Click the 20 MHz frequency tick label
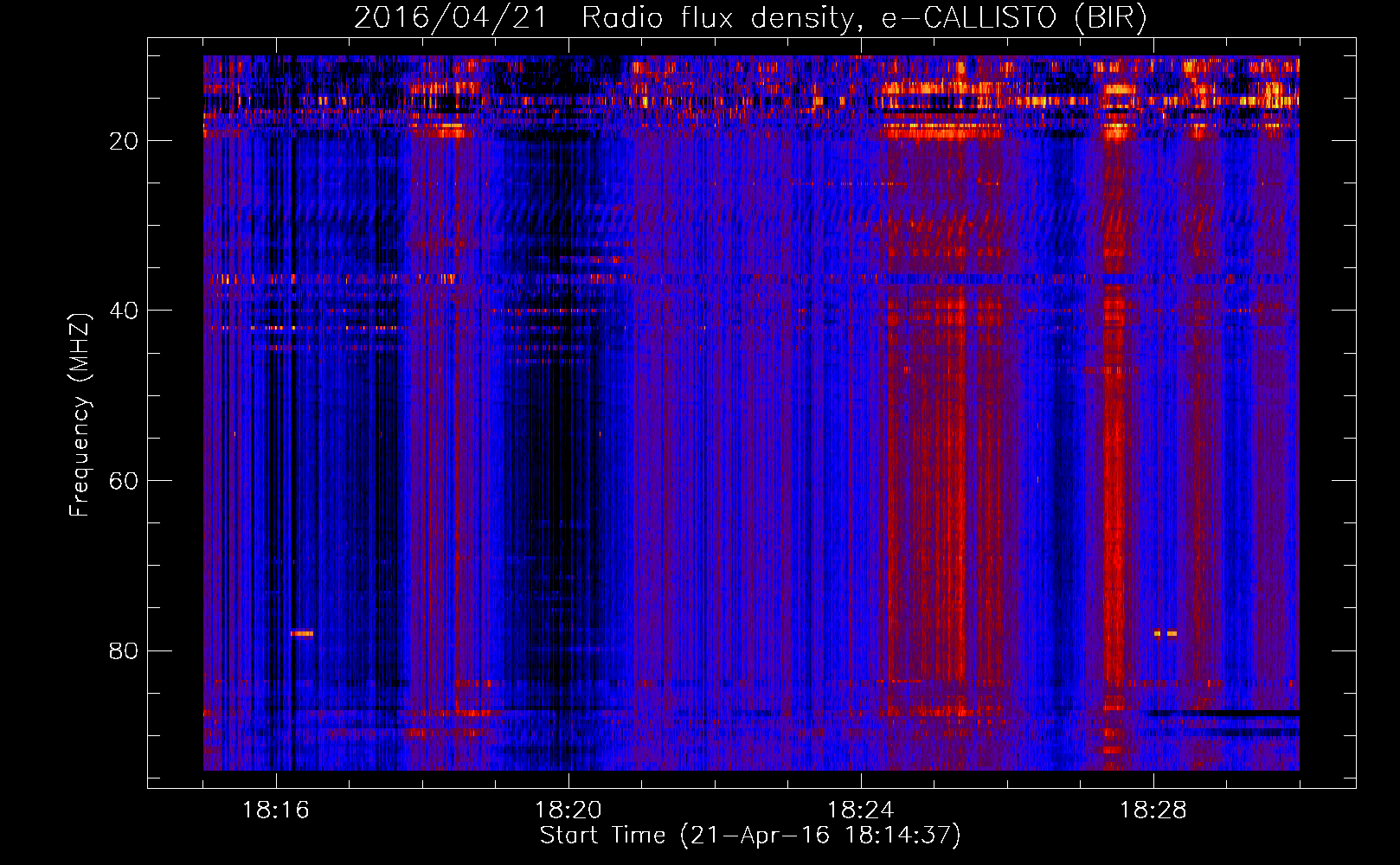Viewport: 1400px width, 865px height. coord(124,141)
